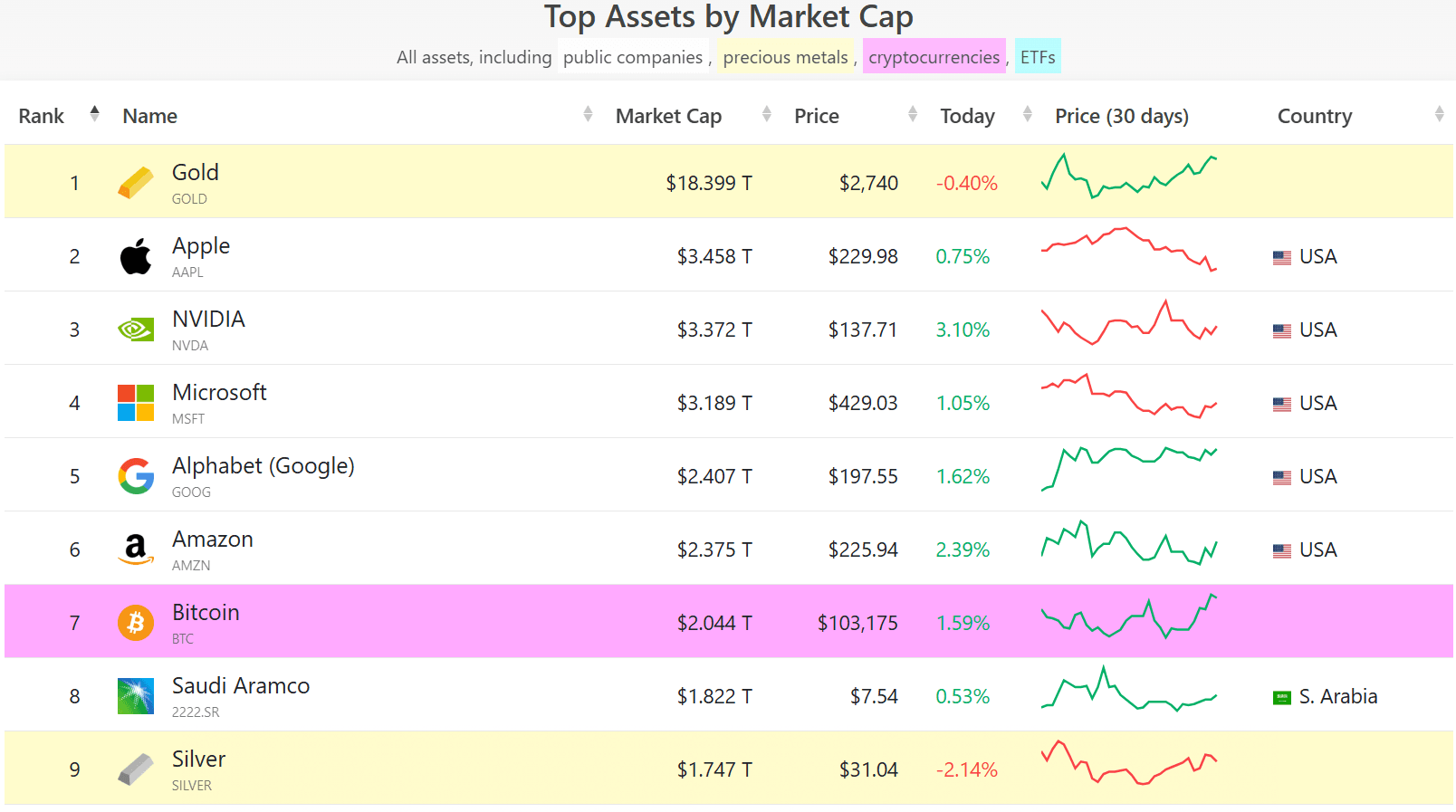Sort by Market Cap sort arrows
Screen dimensions: 1456x812
[767, 114]
